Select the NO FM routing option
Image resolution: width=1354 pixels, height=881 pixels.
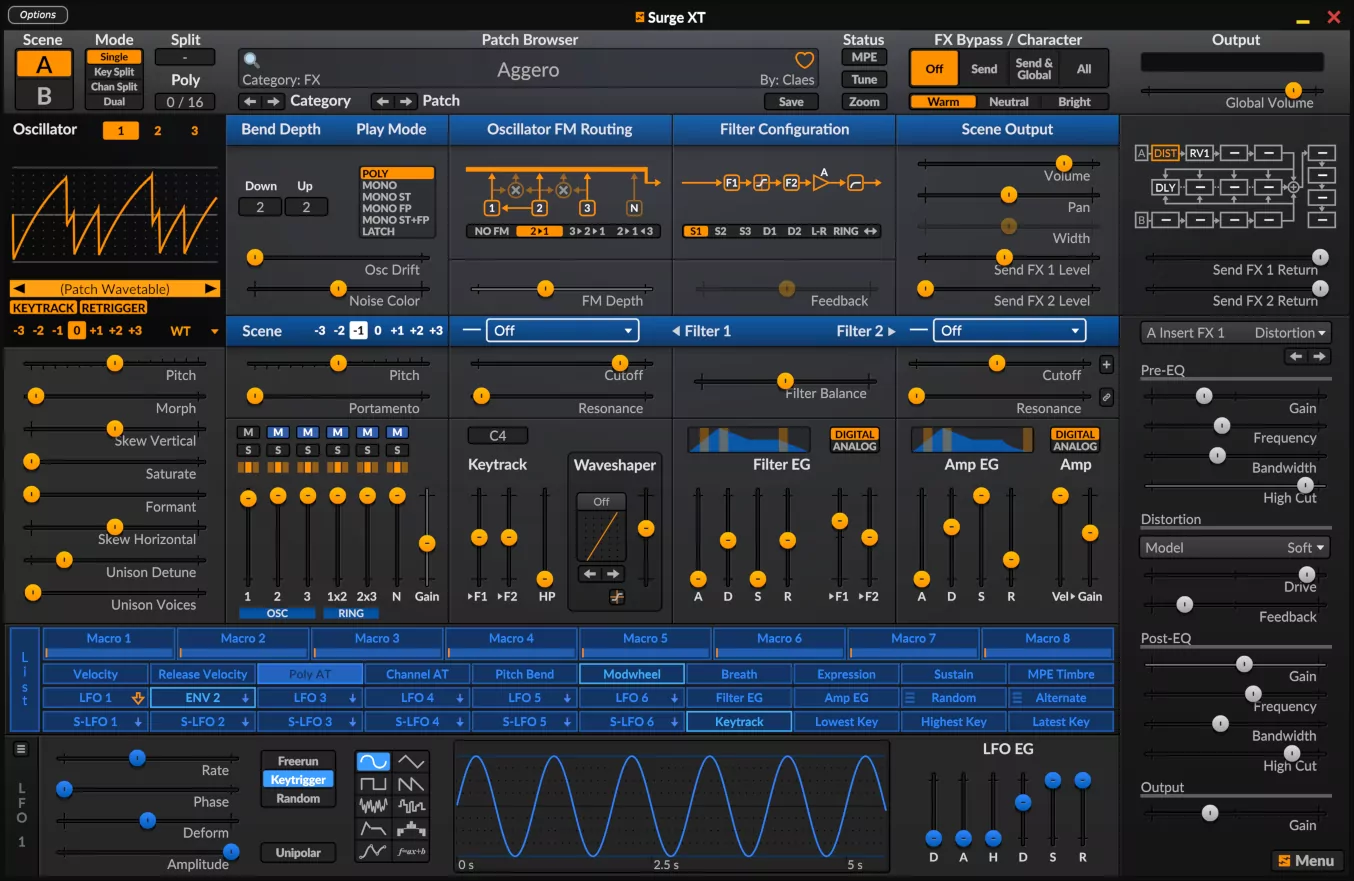pyautogui.click(x=491, y=231)
